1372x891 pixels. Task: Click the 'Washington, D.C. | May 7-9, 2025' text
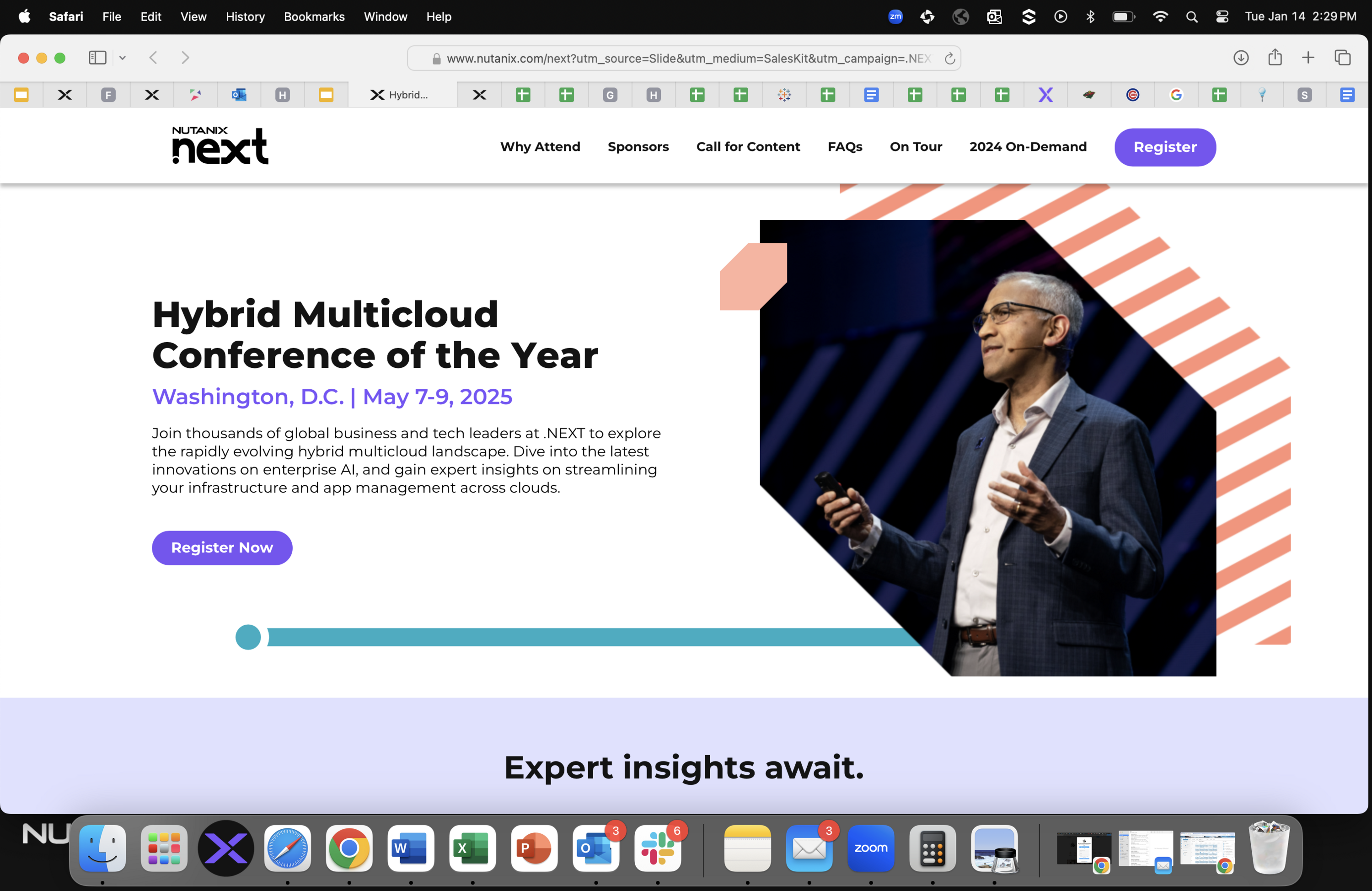click(x=332, y=397)
